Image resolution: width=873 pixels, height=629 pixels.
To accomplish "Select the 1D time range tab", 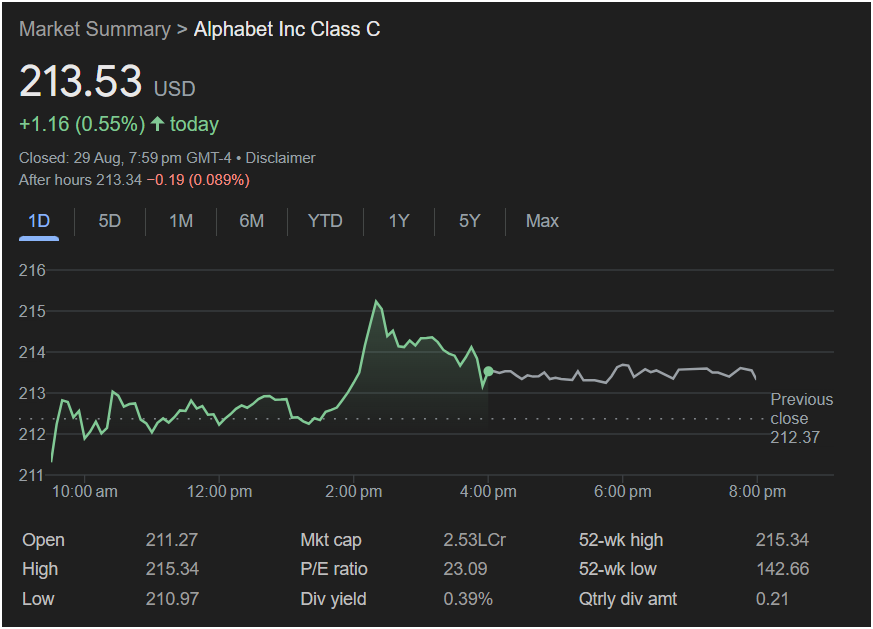I will 39,221.
